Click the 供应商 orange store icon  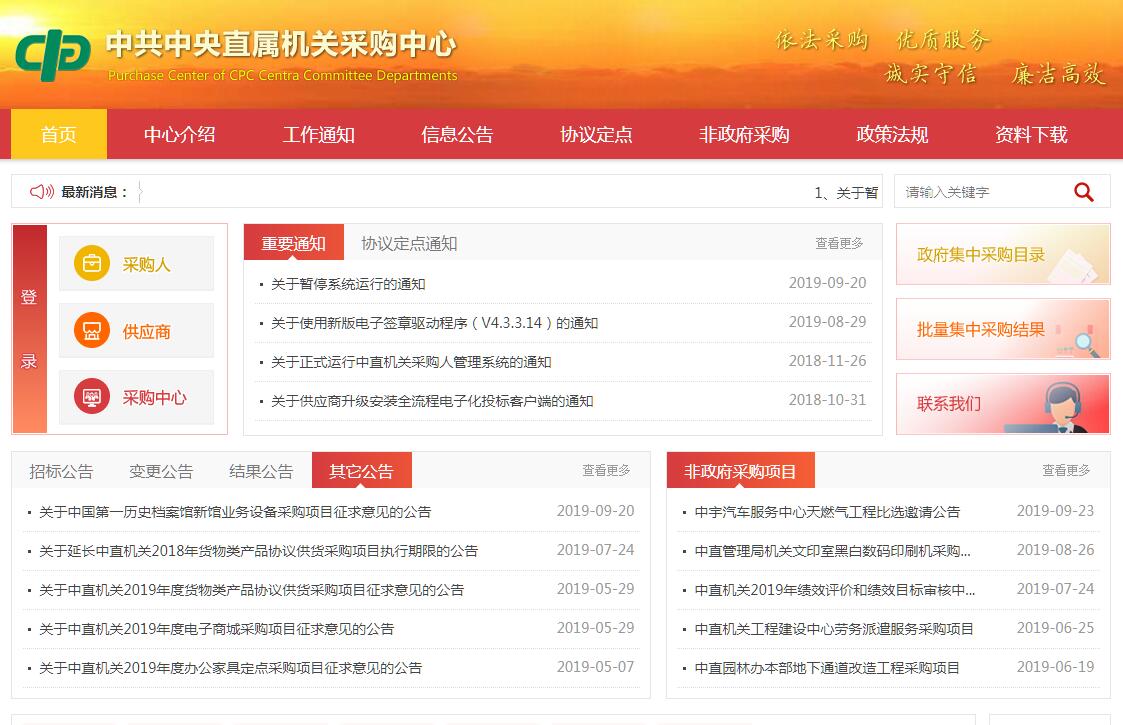point(92,331)
